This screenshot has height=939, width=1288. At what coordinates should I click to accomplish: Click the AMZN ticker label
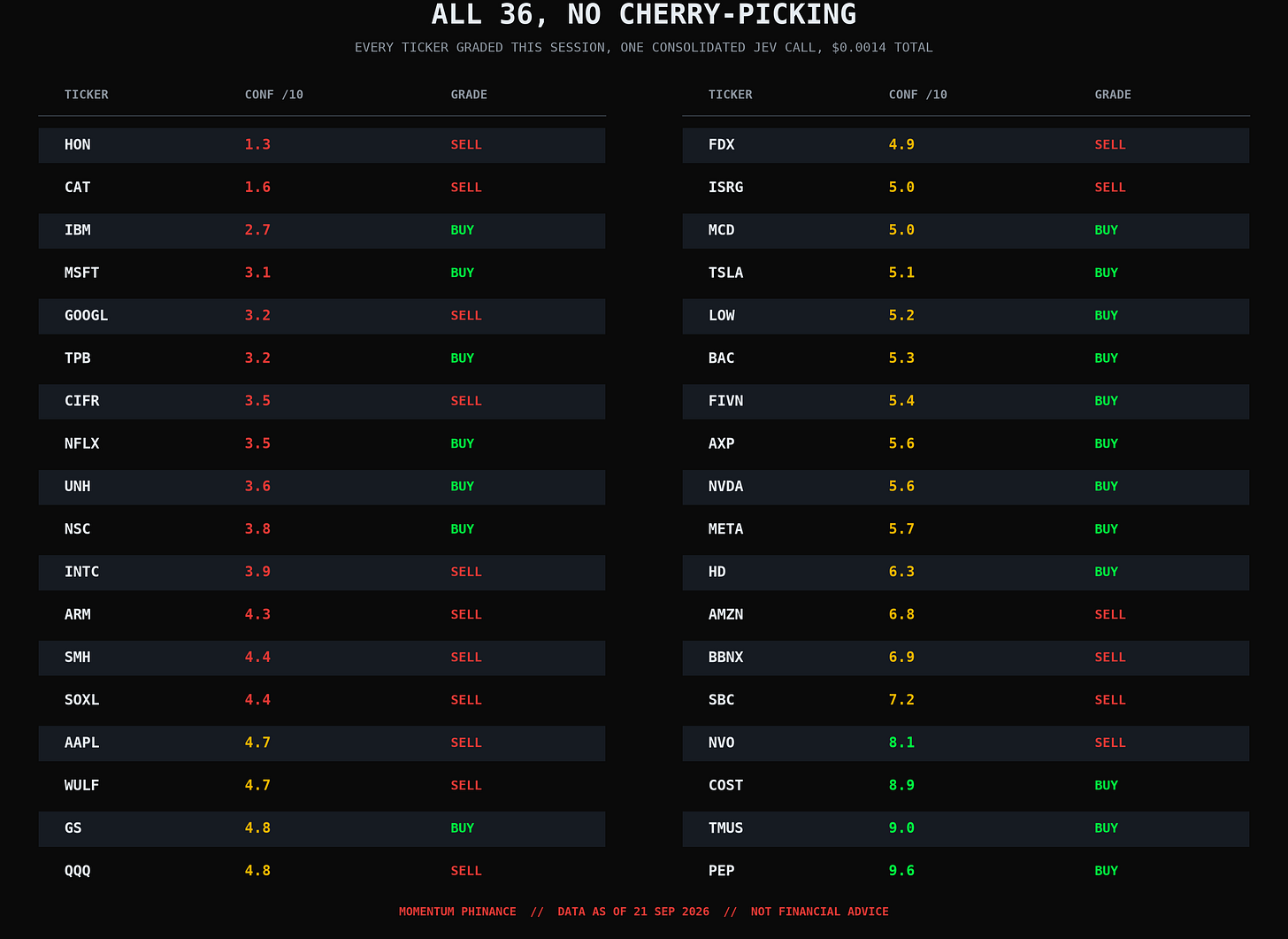pos(726,614)
